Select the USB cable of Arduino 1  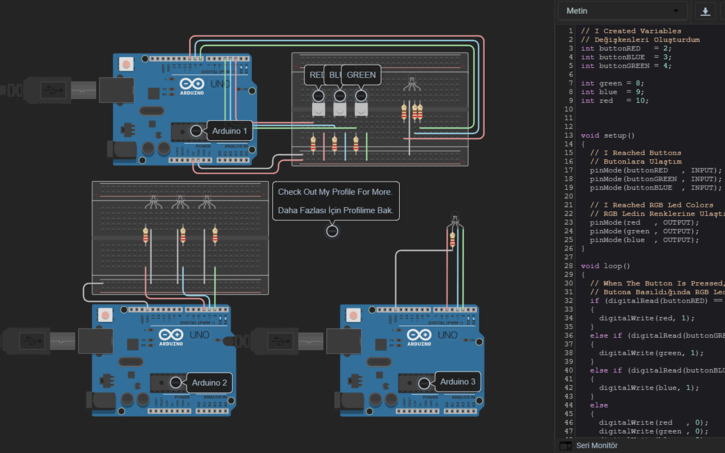(x=50, y=89)
